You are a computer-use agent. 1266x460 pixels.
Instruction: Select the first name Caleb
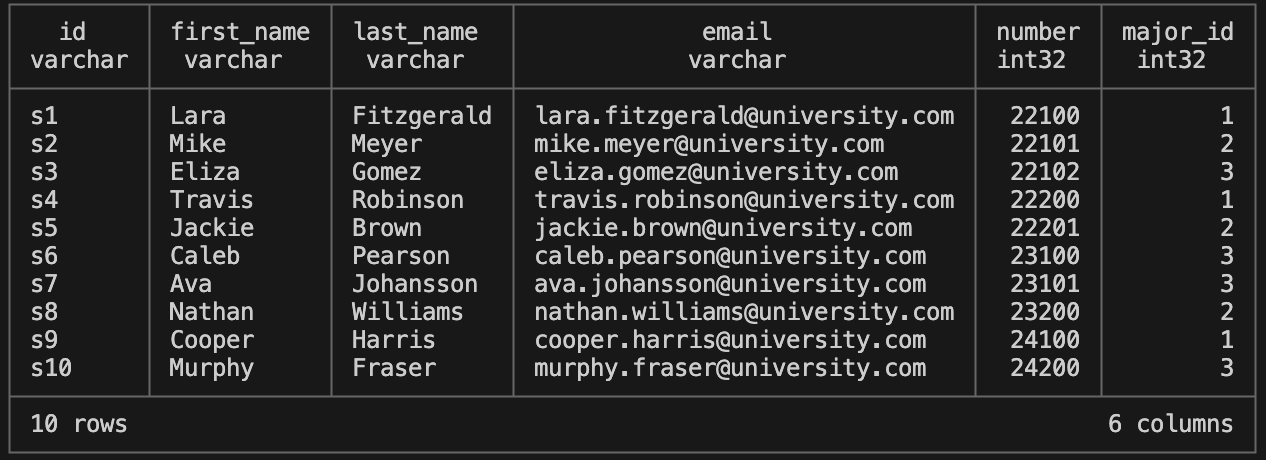(205, 256)
